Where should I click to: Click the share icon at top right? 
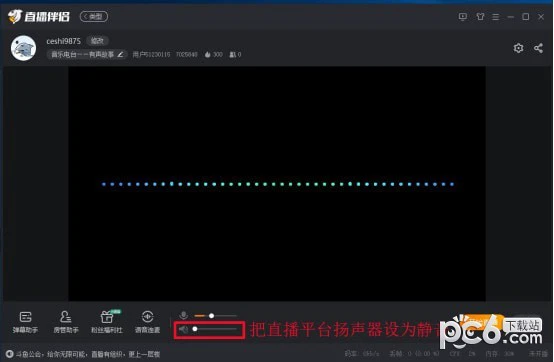click(x=538, y=48)
